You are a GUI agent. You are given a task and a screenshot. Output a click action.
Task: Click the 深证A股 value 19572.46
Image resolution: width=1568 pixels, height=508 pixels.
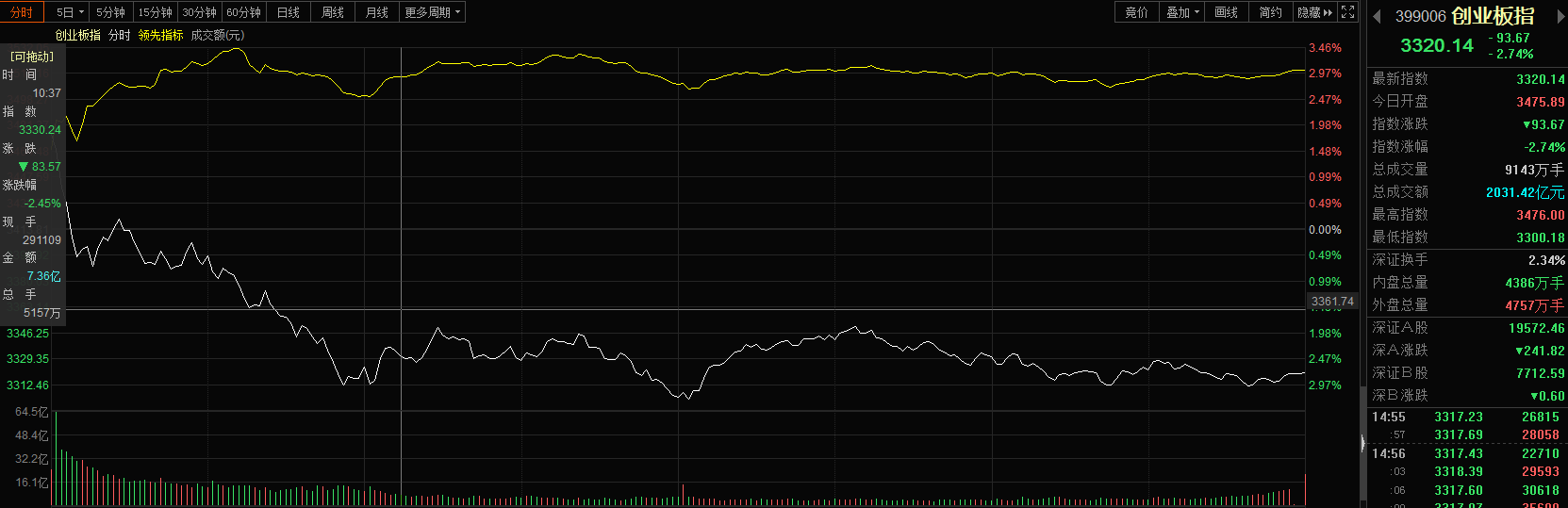(x=1536, y=328)
